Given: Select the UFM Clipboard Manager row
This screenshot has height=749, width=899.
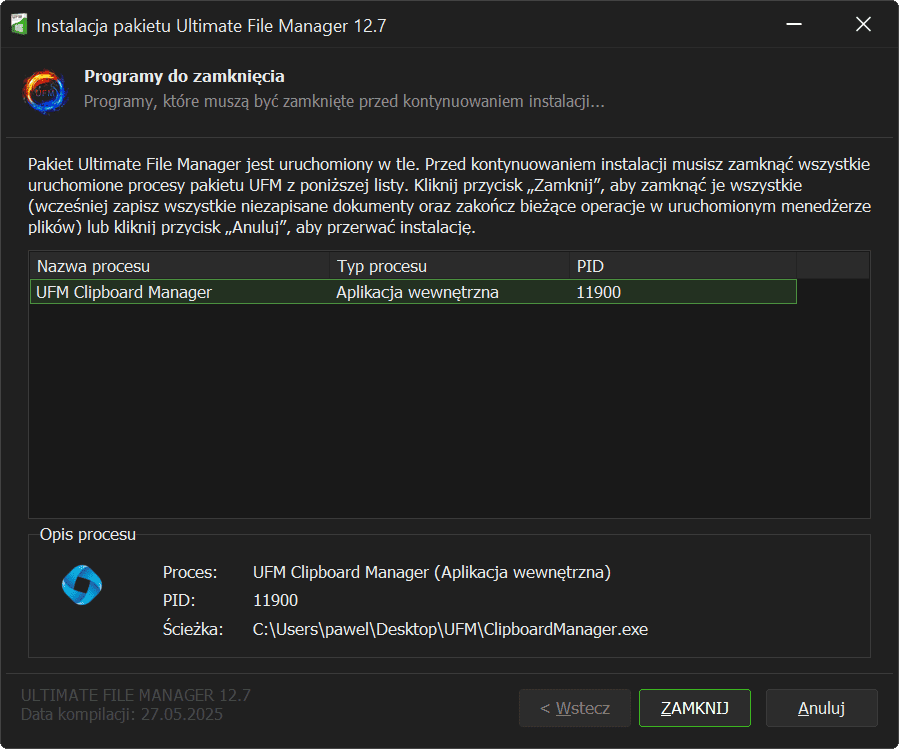Looking at the screenshot, I should tap(124, 292).
